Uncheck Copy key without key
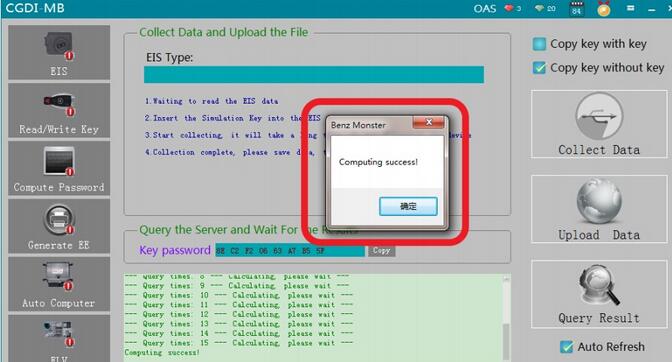The width and height of the screenshot is (672, 362). click(539, 68)
